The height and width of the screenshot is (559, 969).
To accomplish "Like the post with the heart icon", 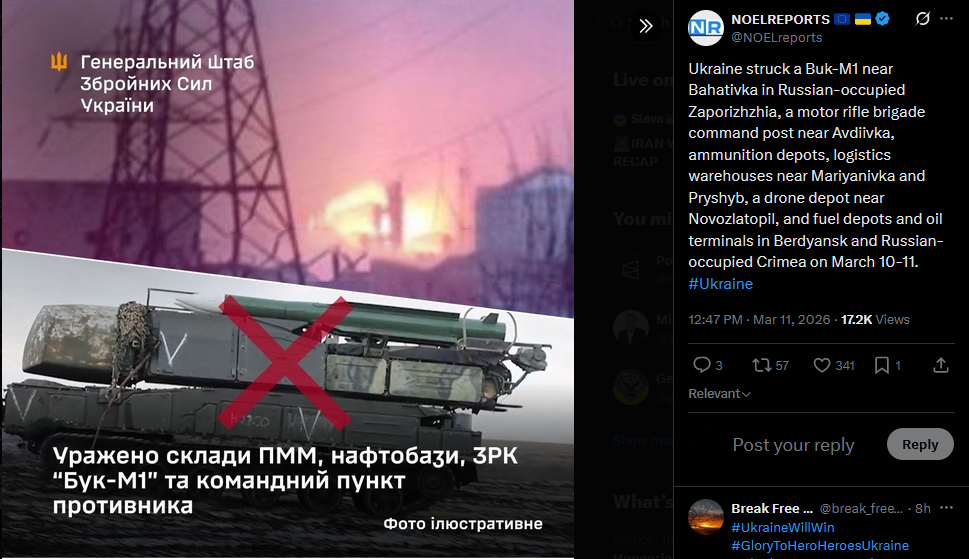I will point(833,365).
